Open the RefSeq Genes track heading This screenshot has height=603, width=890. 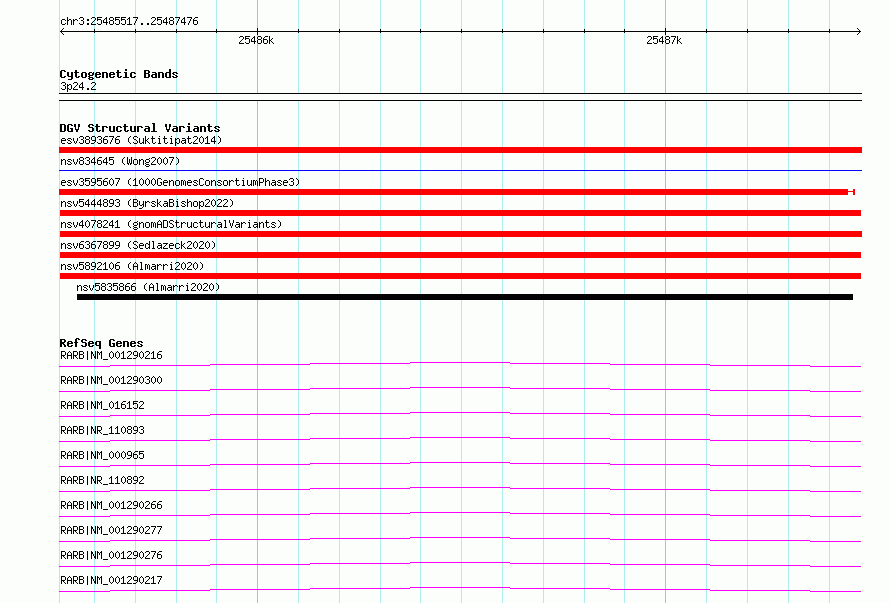[x=101, y=343]
